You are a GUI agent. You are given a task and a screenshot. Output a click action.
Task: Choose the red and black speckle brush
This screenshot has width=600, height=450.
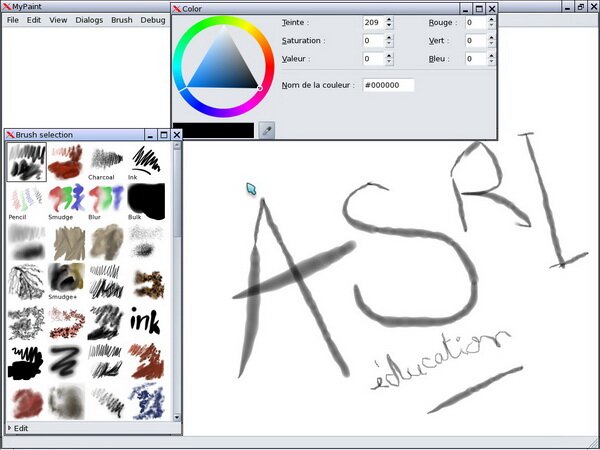[x=66, y=321]
